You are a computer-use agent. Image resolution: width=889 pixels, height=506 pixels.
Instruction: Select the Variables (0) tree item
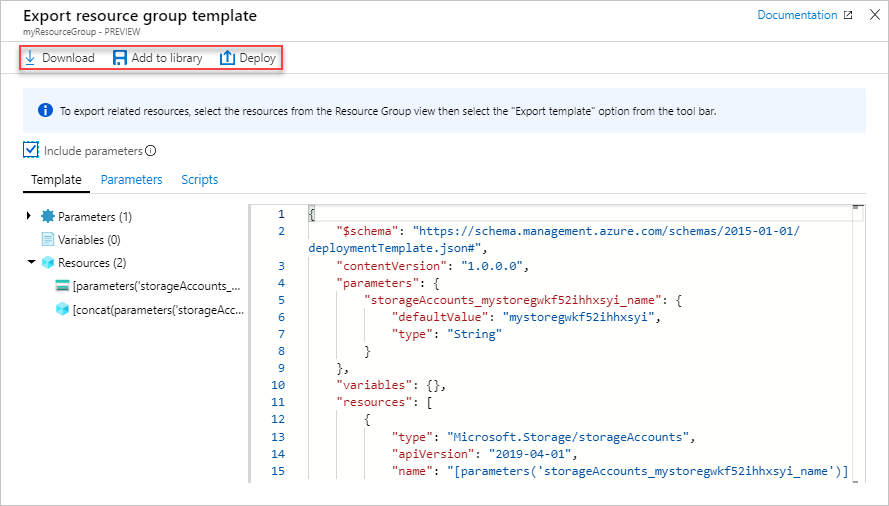pyautogui.click(x=89, y=239)
